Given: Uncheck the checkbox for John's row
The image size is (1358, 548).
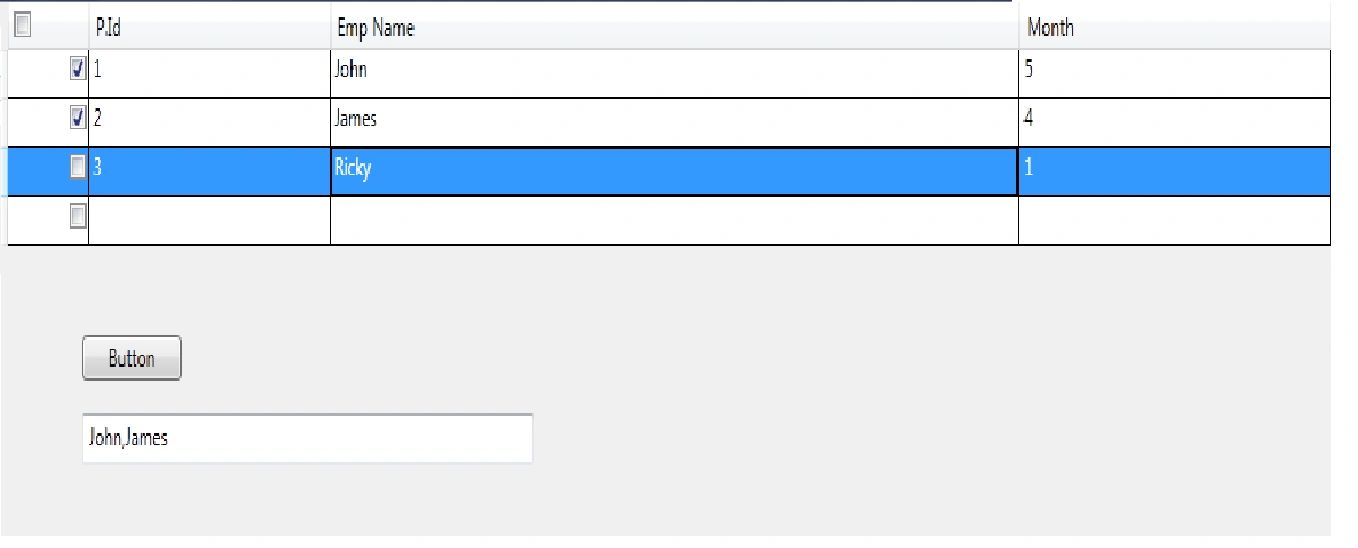Looking at the screenshot, I should coord(78,69).
